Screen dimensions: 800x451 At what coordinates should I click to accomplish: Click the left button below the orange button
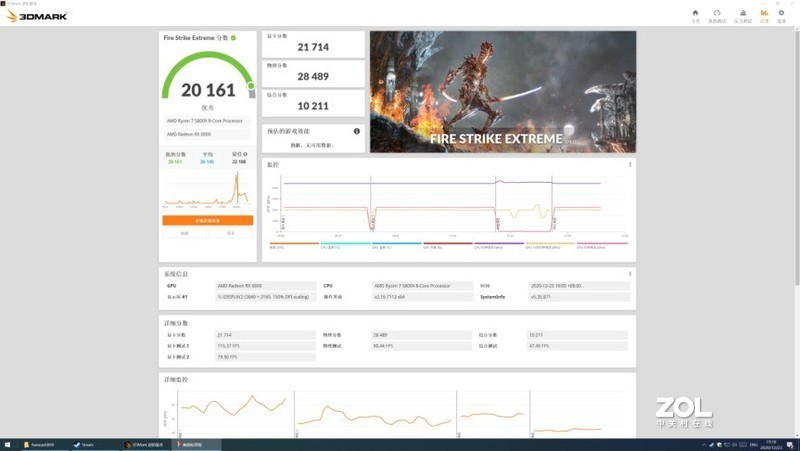[x=184, y=233]
